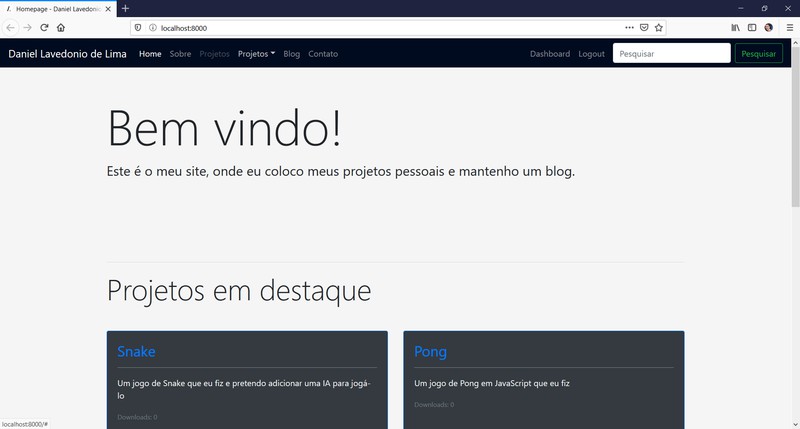
Task: Restore down the browser window
Action: 764,8
